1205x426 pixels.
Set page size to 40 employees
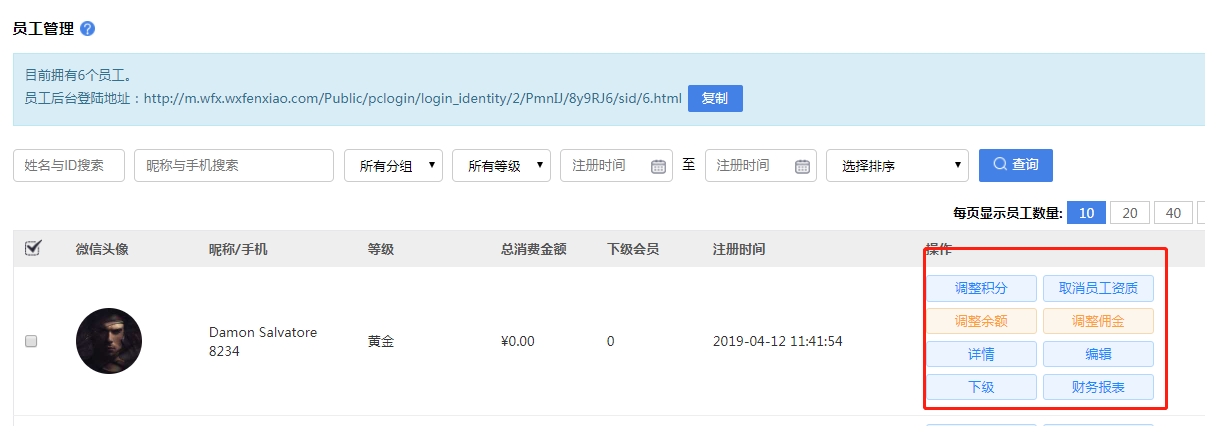(1173, 213)
